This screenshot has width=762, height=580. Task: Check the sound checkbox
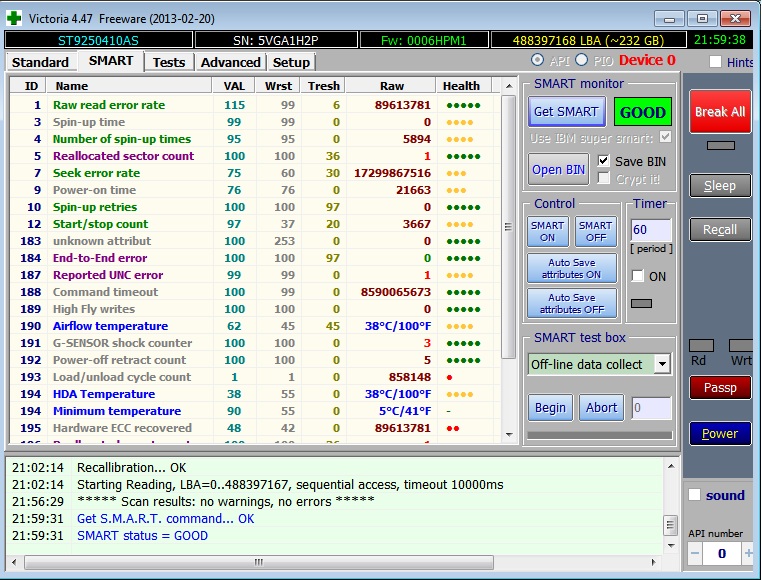[694, 495]
